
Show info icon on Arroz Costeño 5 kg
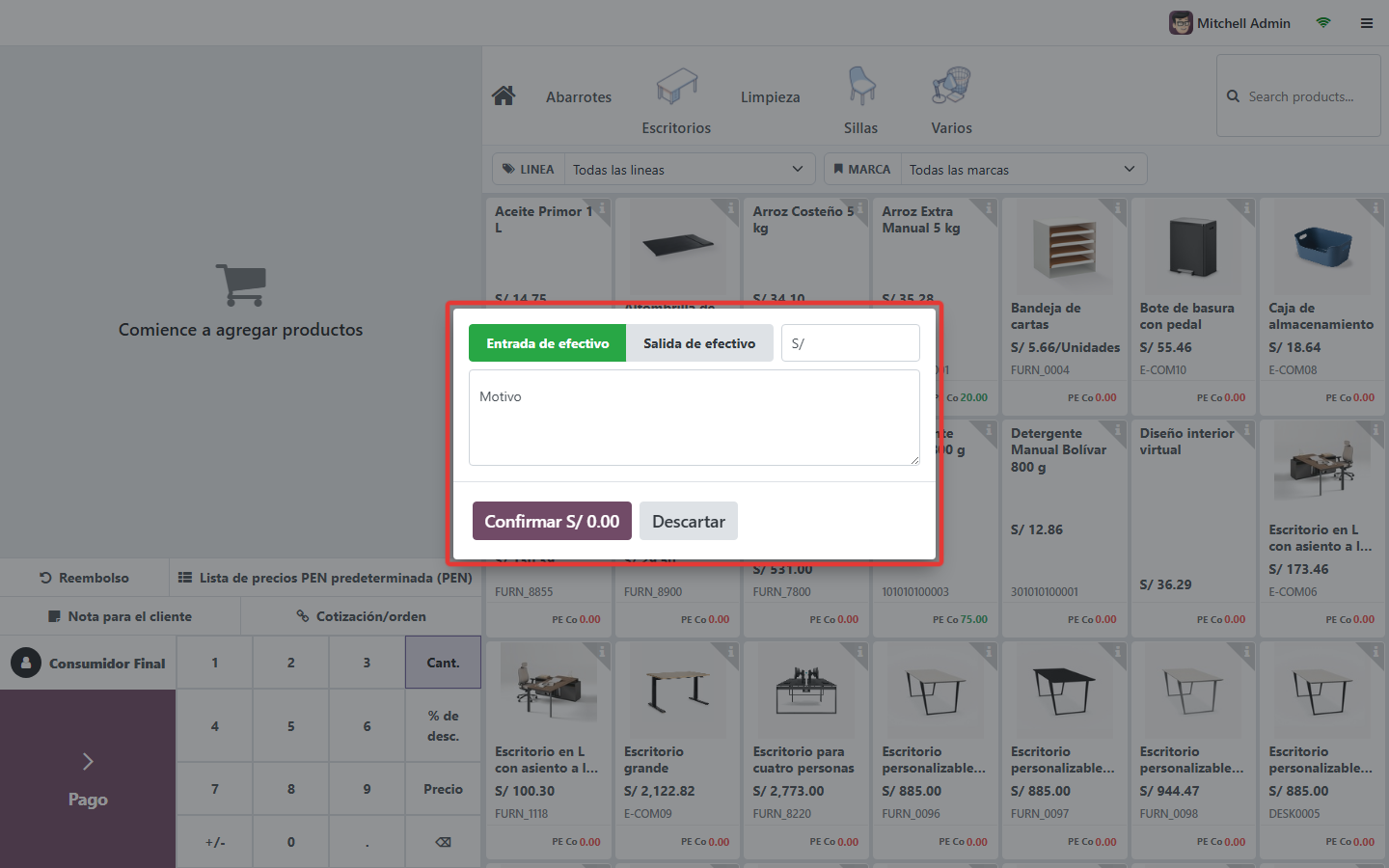click(x=859, y=207)
